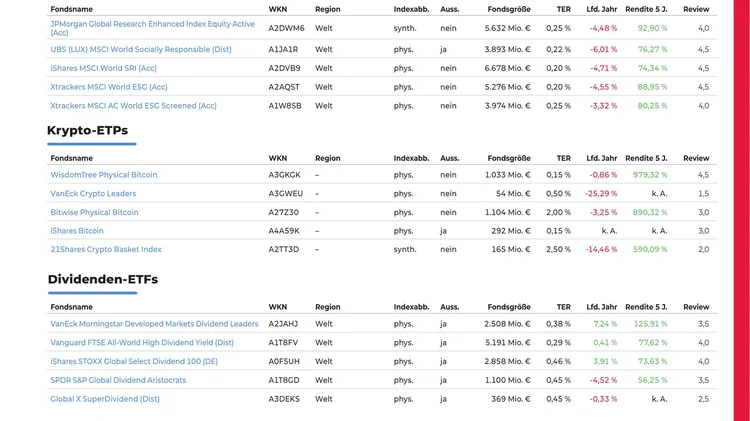Screen dimensions: 750x421
Task: Select WKN value A3GKGK
Action: (284, 175)
